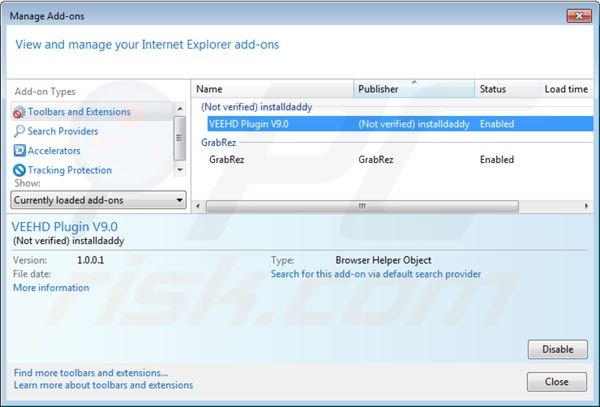Open Learn more about toolbars and extensions

tap(103, 385)
